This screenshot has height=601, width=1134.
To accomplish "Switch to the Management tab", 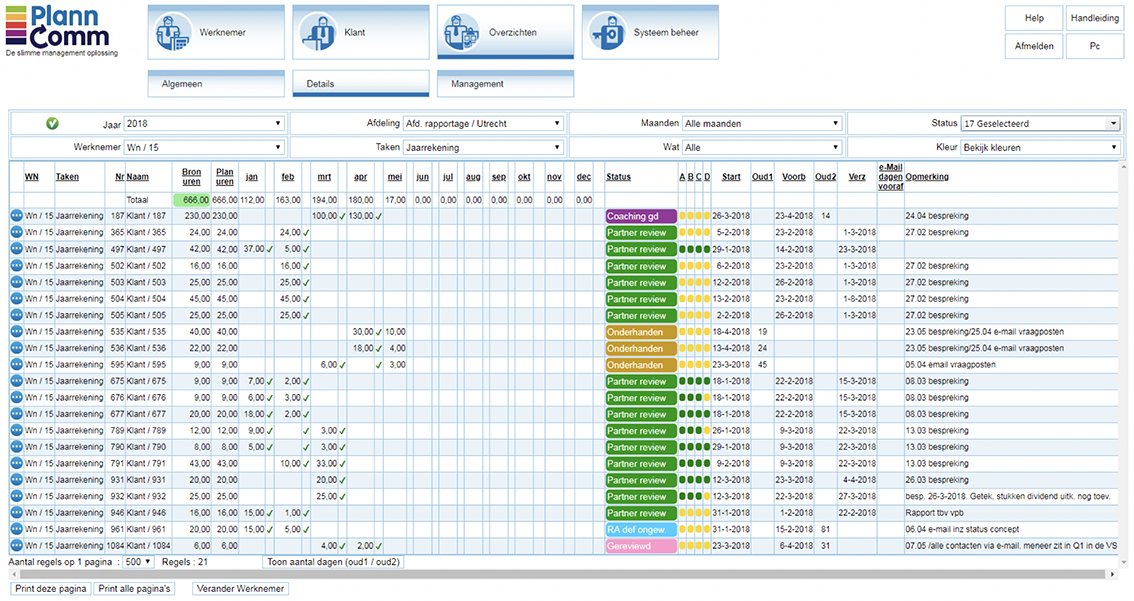I will (x=505, y=84).
